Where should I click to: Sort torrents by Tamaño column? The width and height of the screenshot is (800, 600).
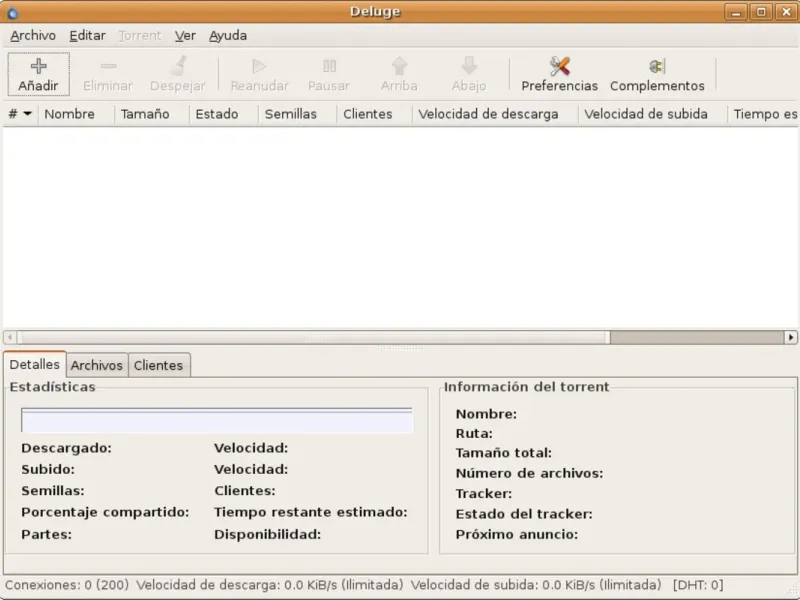152,114
